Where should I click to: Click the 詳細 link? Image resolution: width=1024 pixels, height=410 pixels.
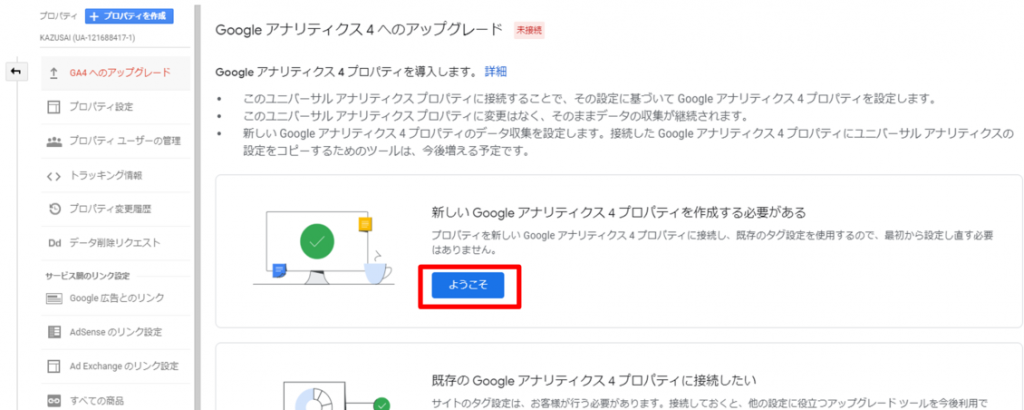496,72
